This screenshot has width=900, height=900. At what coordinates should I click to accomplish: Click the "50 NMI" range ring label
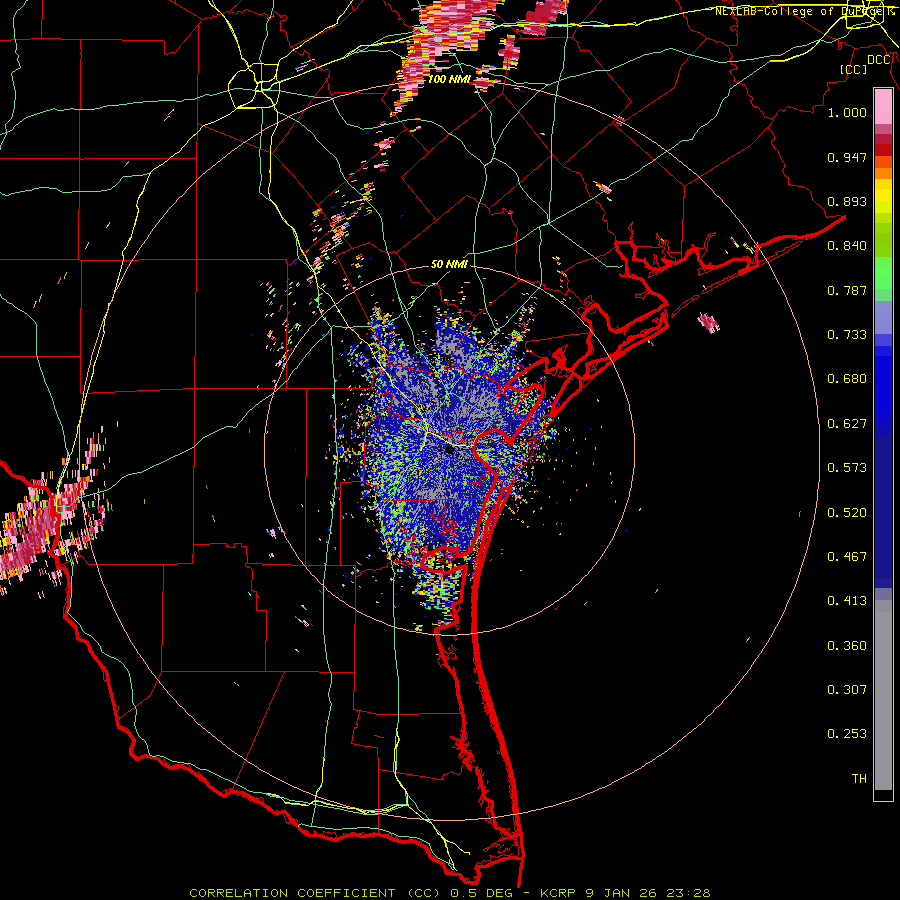(x=449, y=264)
